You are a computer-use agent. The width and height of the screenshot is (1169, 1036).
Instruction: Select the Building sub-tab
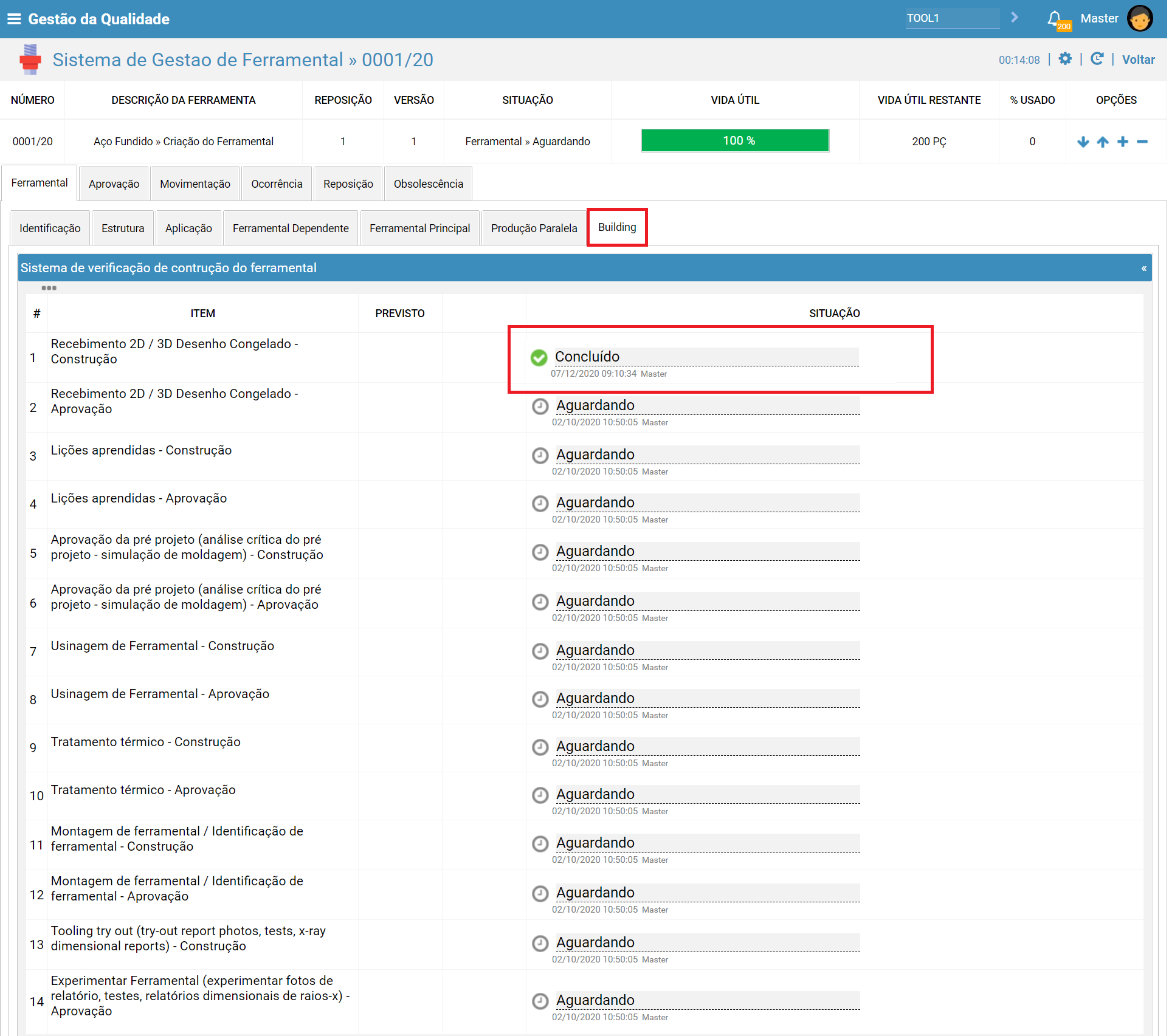(618, 227)
